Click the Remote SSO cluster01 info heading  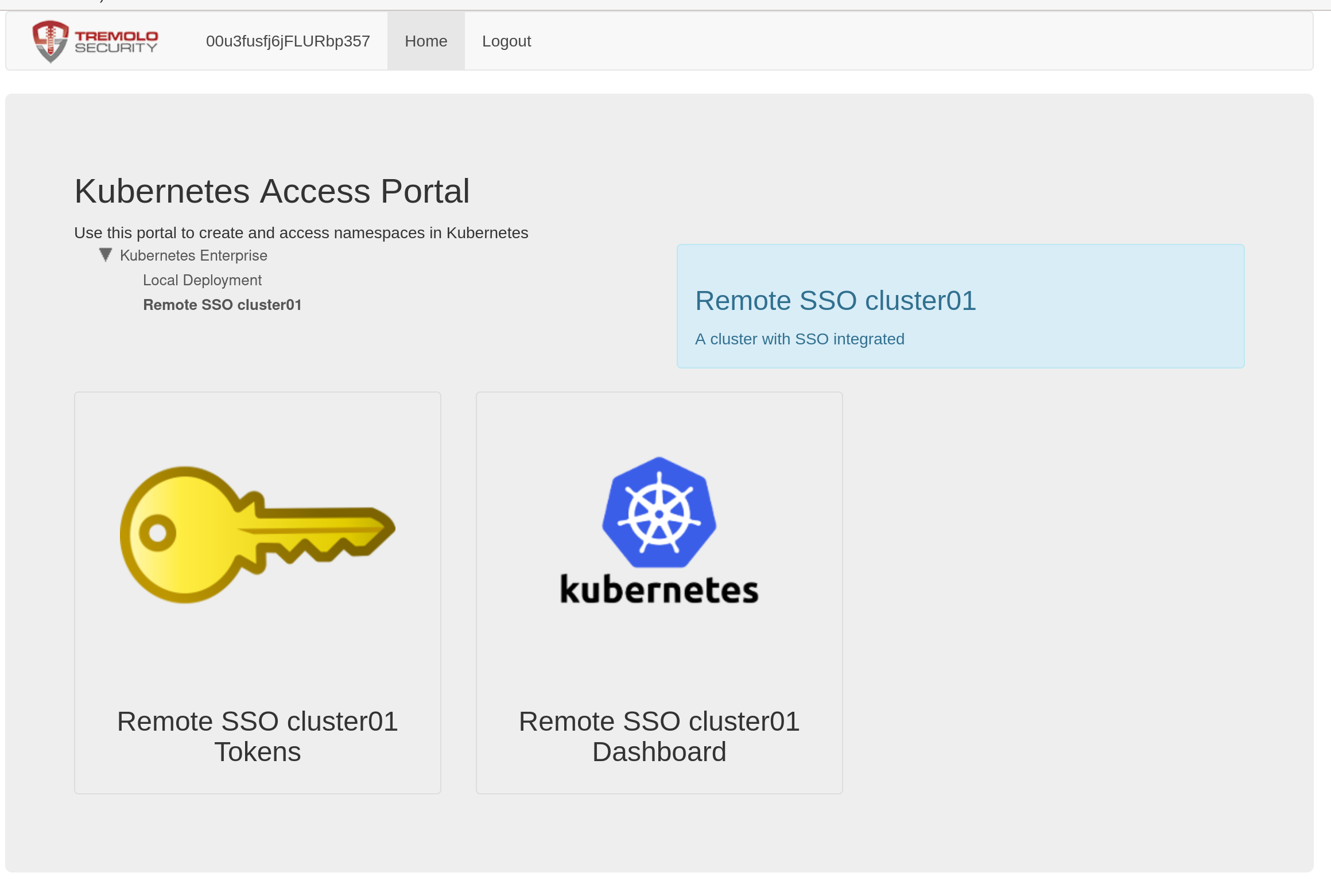click(x=836, y=301)
